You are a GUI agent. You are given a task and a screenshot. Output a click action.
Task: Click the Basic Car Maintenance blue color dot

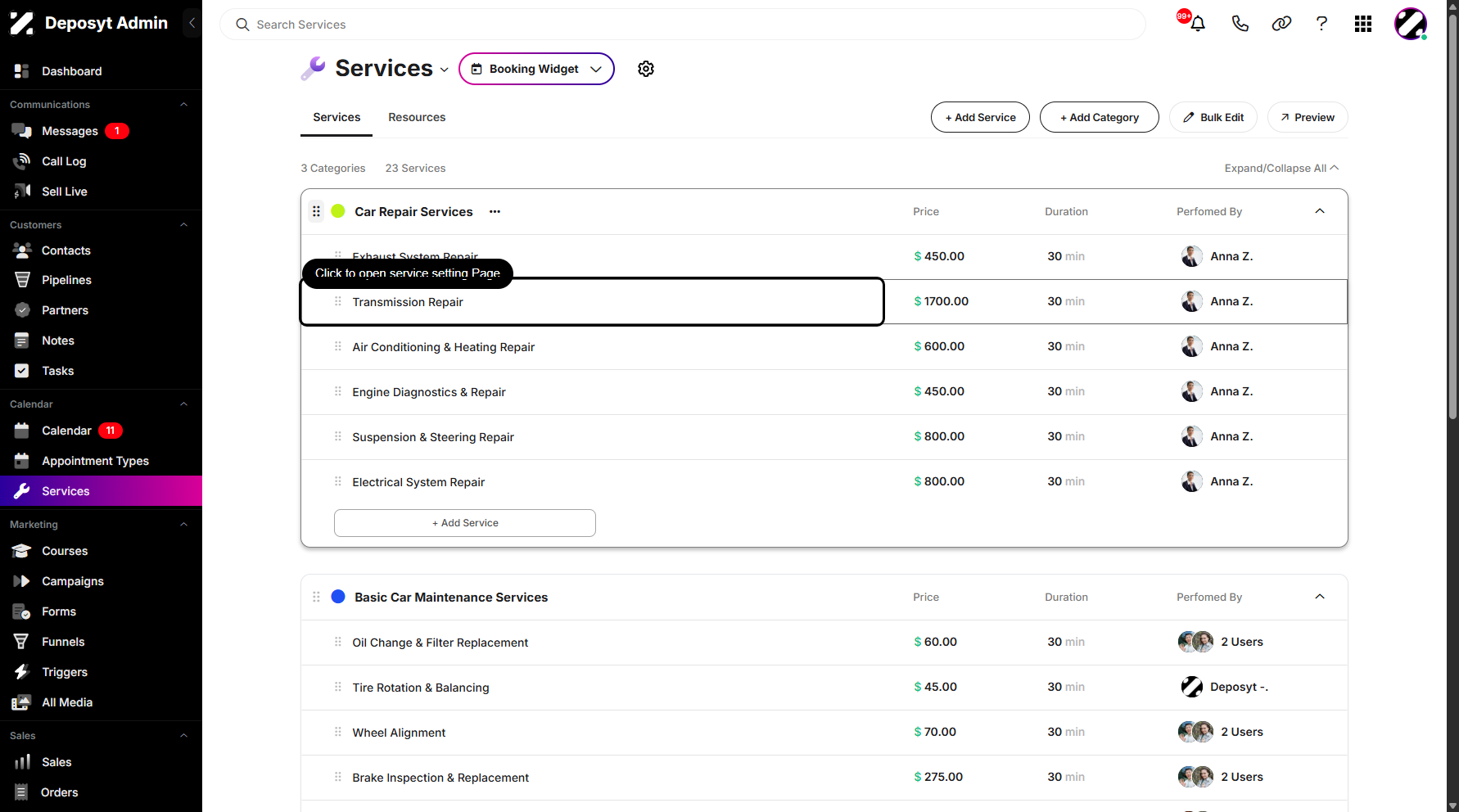[x=337, y=597]
